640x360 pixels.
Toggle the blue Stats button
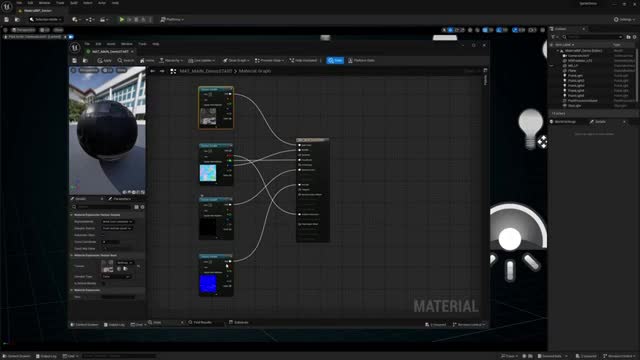coord(335,60)
